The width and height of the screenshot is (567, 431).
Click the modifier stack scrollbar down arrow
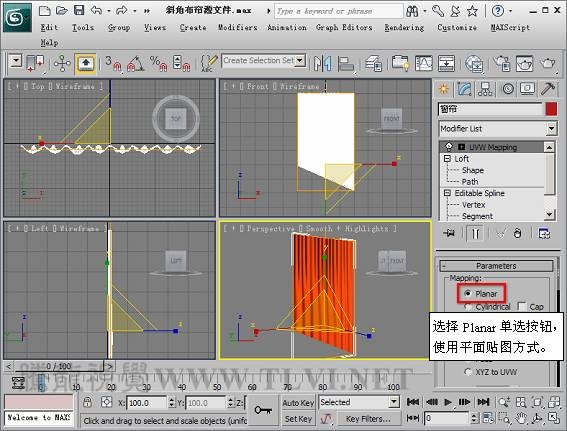[549, 214]
